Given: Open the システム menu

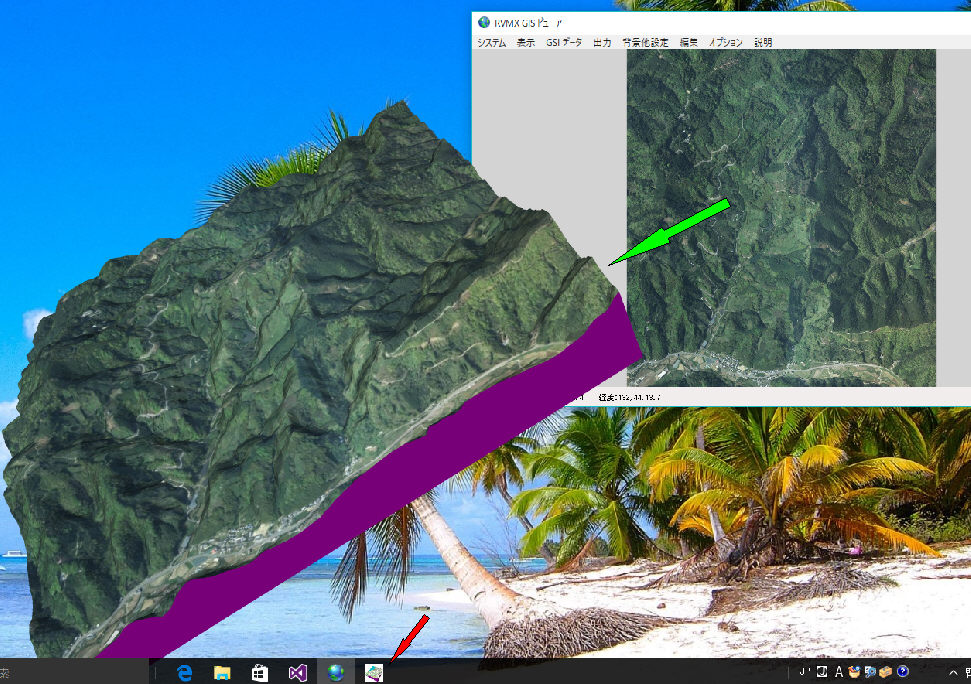Looking at the screenshot, I should (491, 43).
